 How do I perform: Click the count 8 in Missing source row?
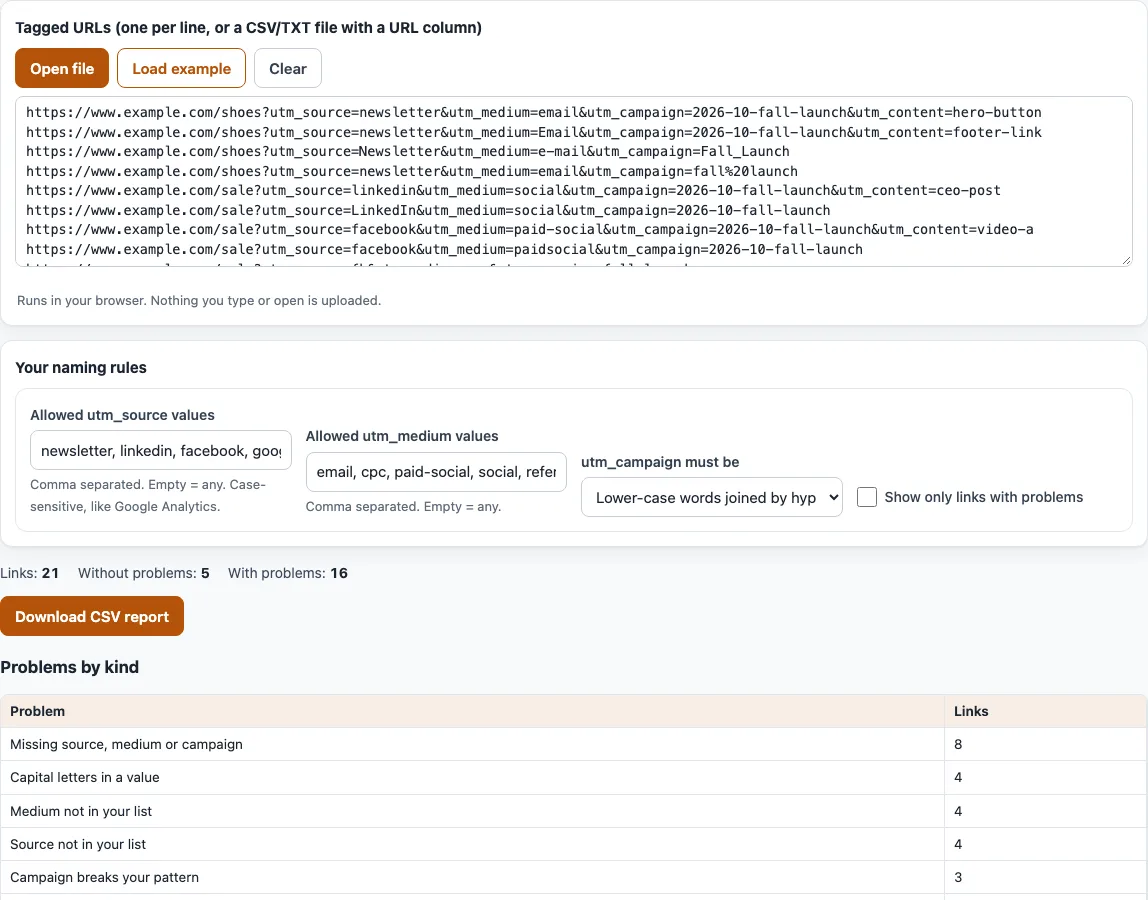click(x=958, y=744)
